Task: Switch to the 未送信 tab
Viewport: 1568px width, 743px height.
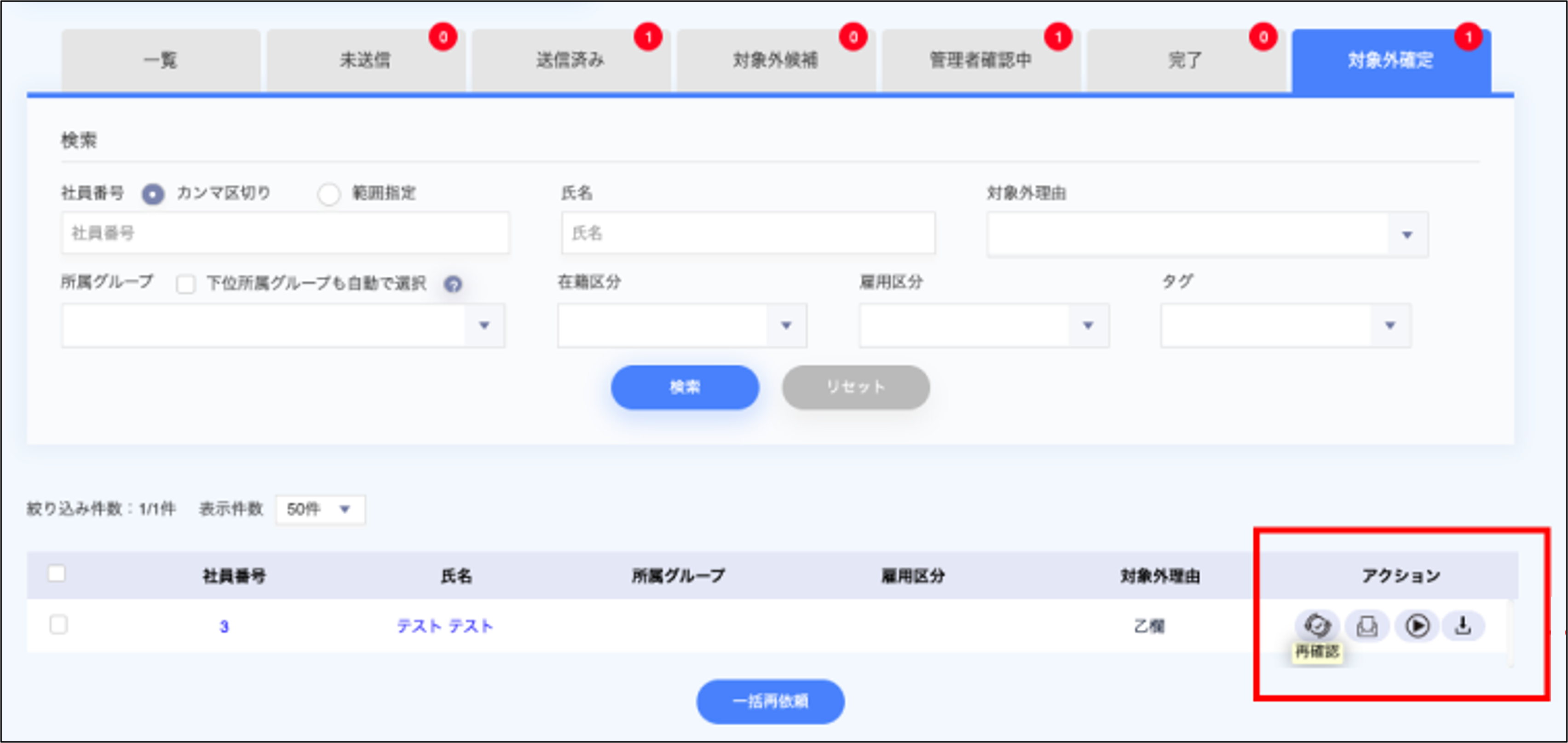Action: [365, 59]
